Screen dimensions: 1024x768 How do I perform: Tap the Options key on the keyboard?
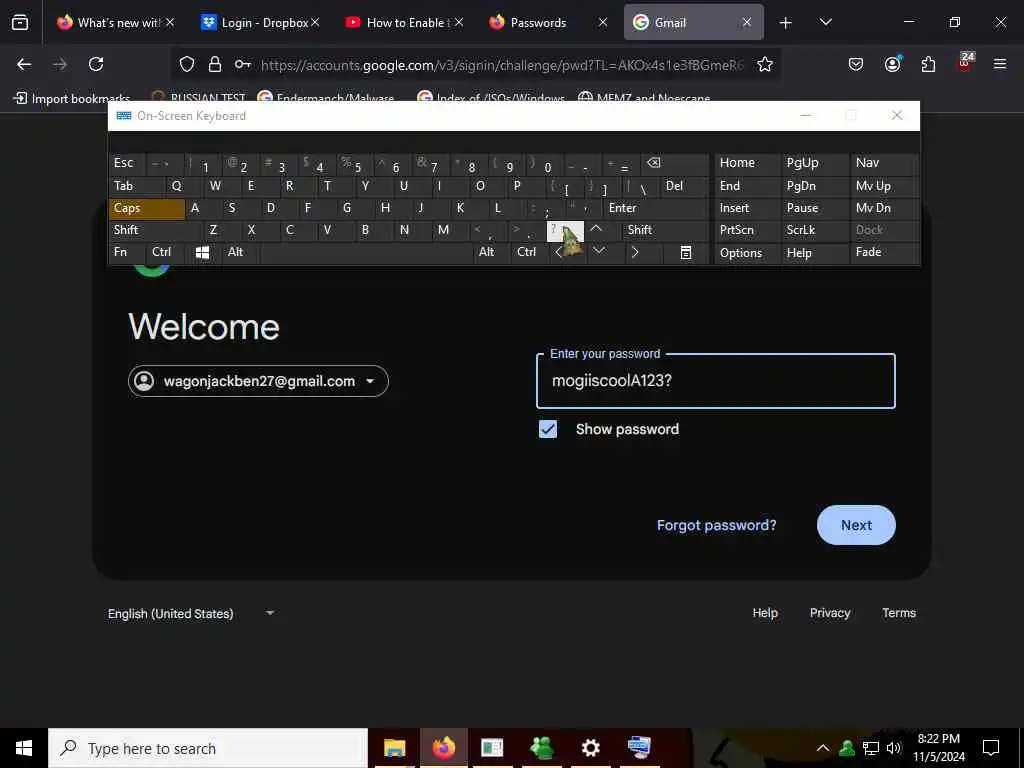point(746,253)
